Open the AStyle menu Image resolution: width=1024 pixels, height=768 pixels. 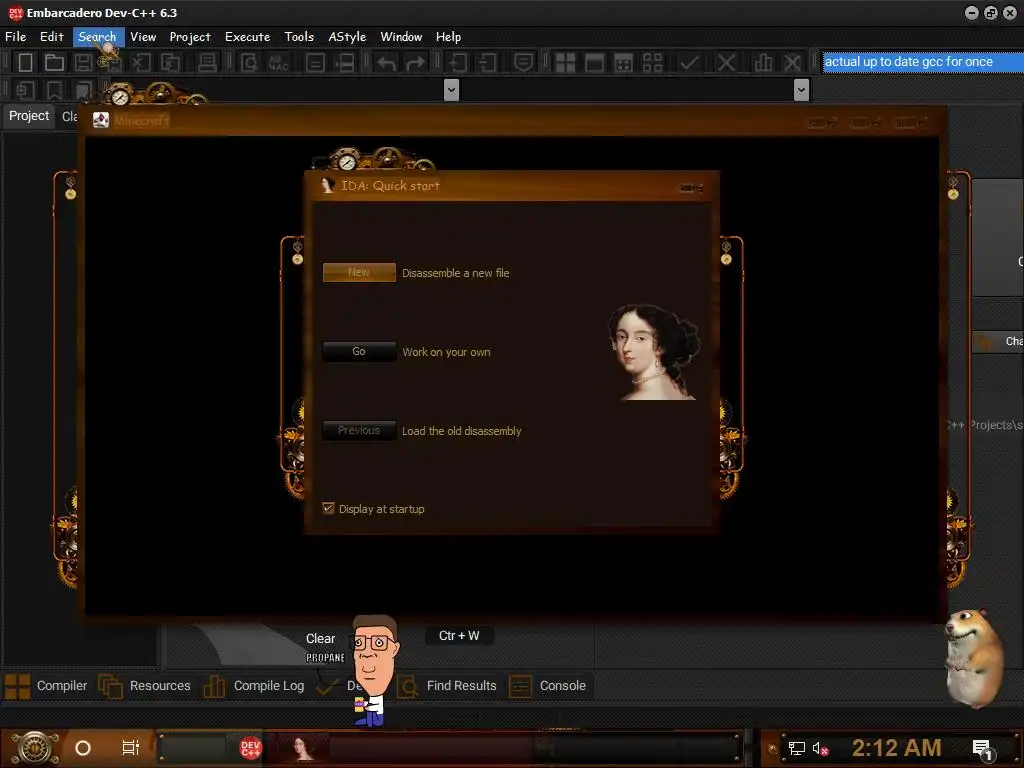click(x=347, y=37)
